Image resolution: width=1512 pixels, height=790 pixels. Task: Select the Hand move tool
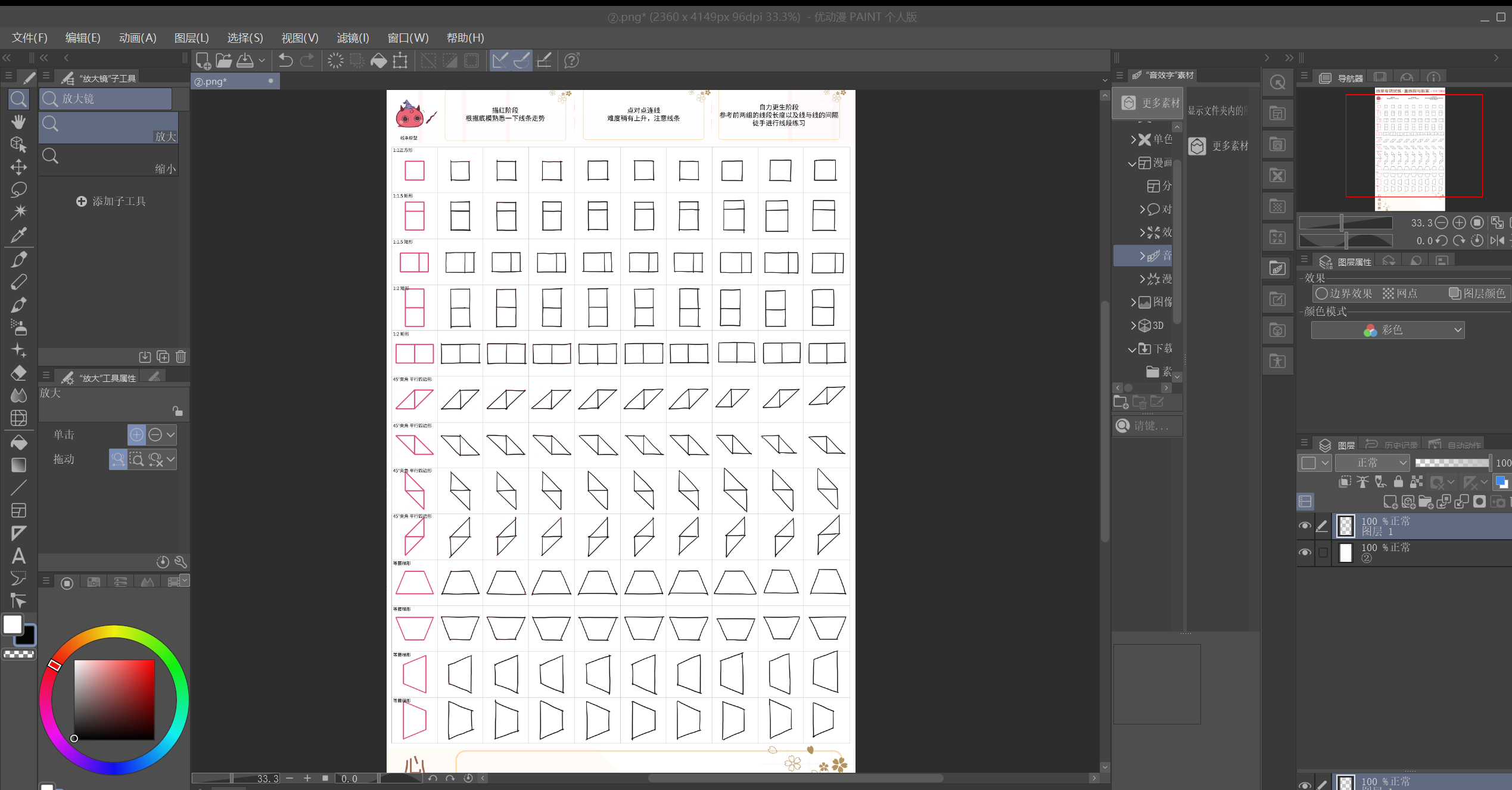click(x=18, y=122)
